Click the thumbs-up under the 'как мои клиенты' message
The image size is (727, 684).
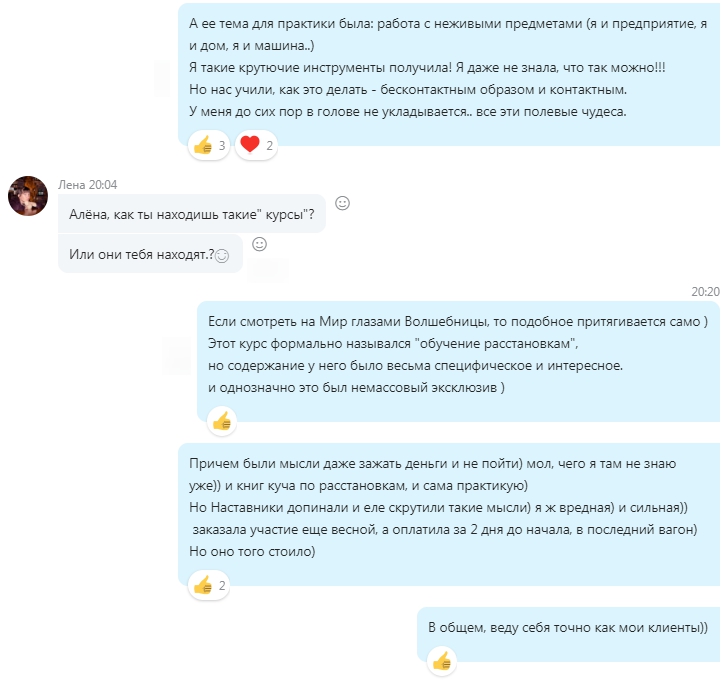441,661
